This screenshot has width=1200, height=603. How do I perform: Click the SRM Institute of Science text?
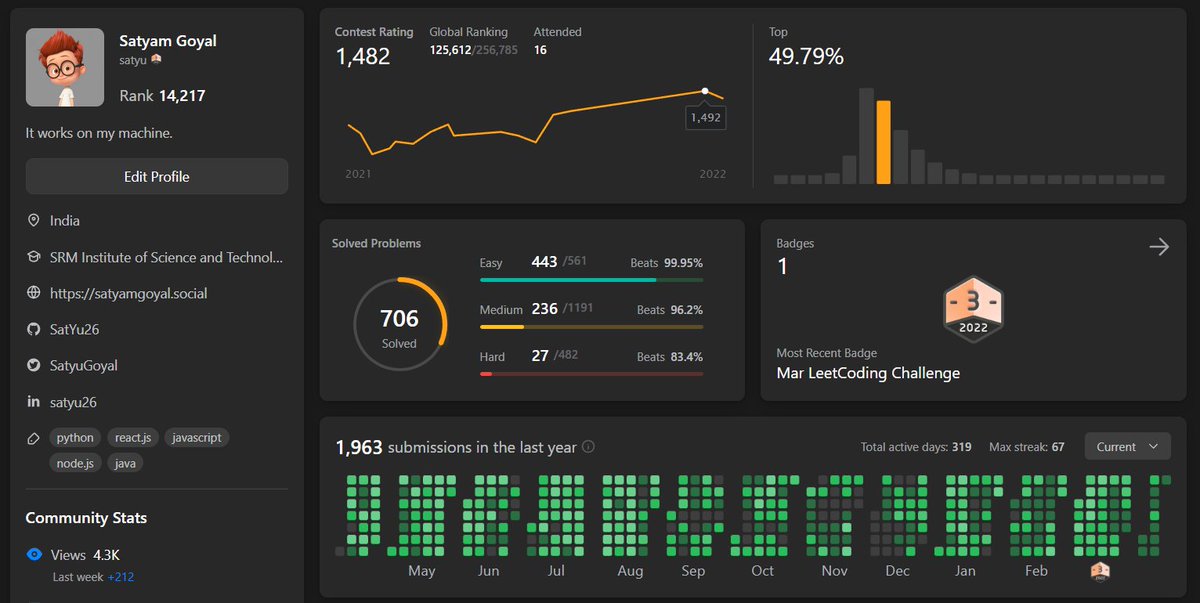coord(167,257)
